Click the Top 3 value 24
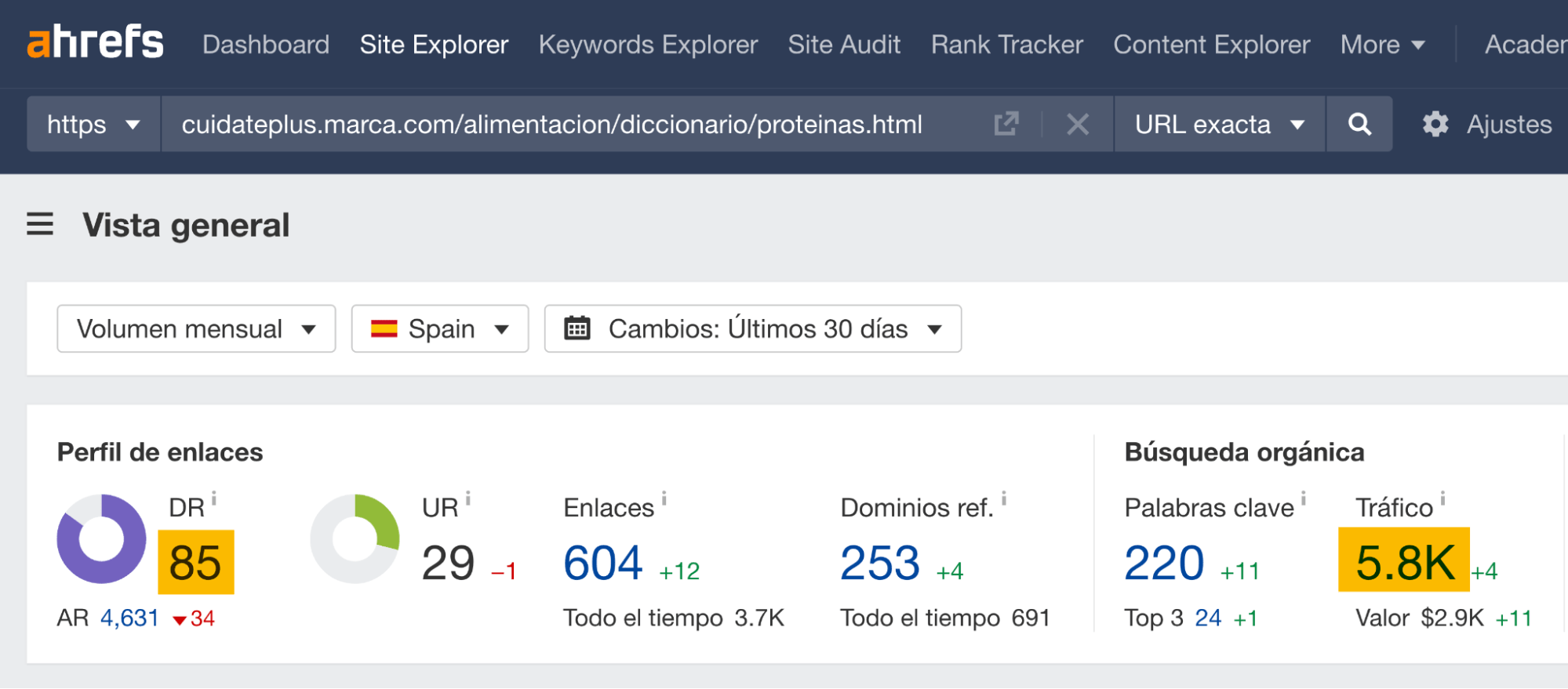This screenshot has width=1568, height=689. tap(1208, 618)
